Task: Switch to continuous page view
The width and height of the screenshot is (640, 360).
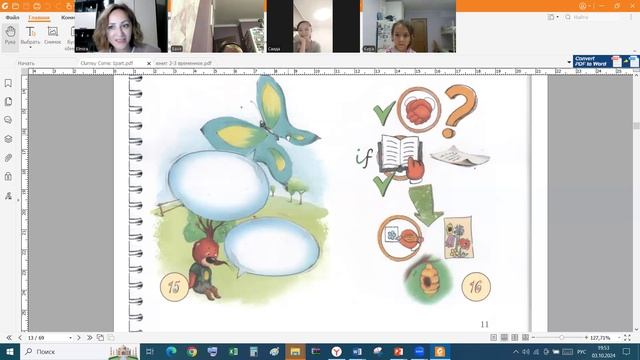Action: pos(504,338)
